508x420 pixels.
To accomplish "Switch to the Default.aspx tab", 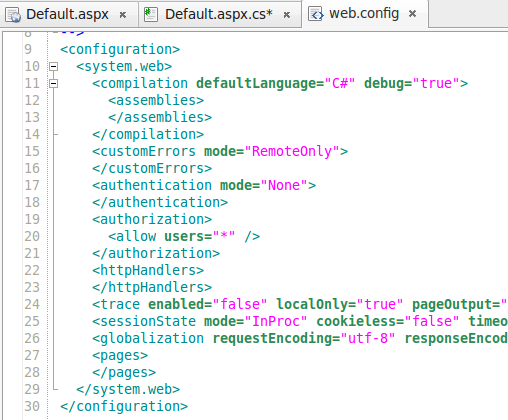I will 68,14.
